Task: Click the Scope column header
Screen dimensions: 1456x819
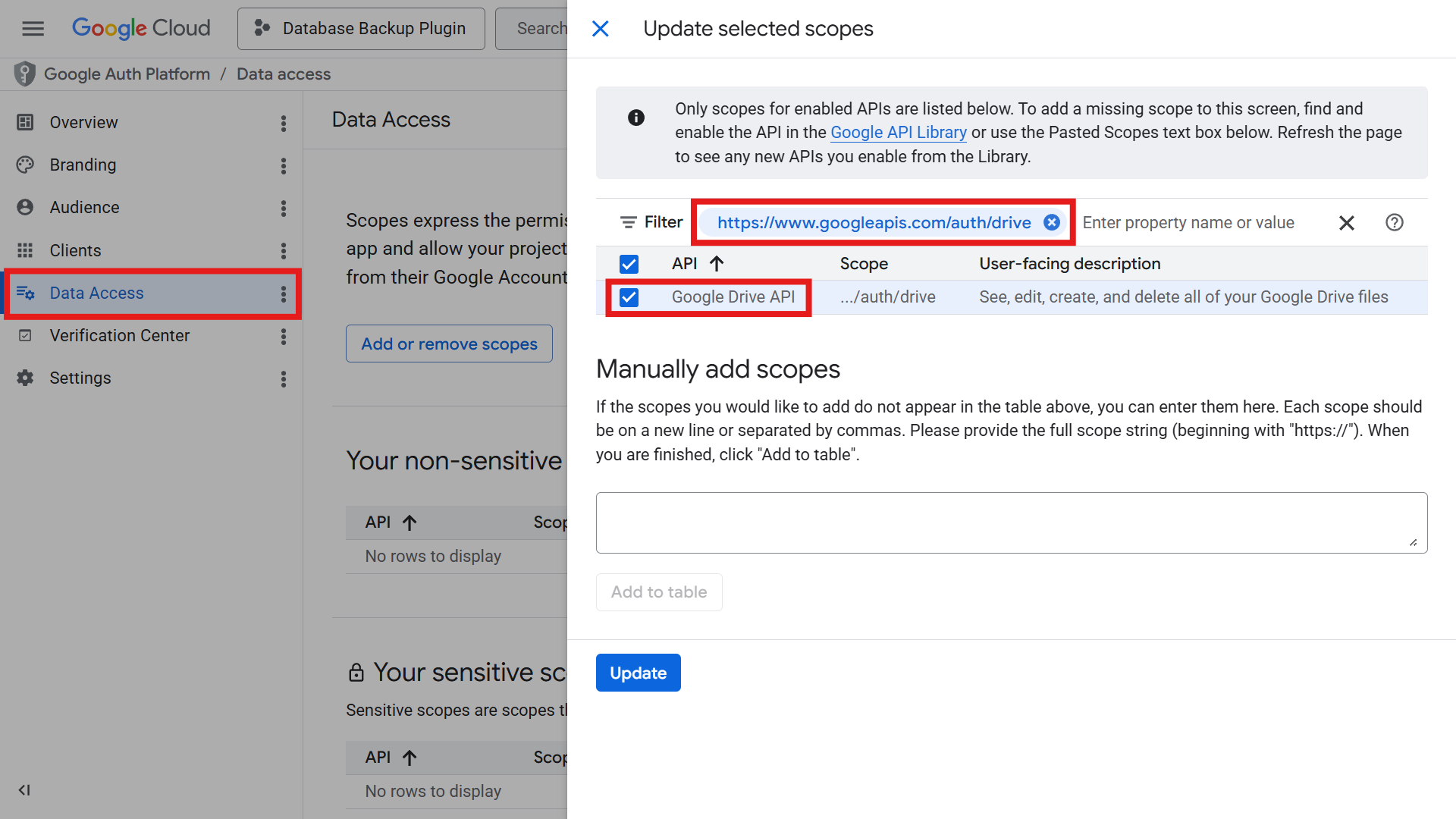Action: point(864,264)
